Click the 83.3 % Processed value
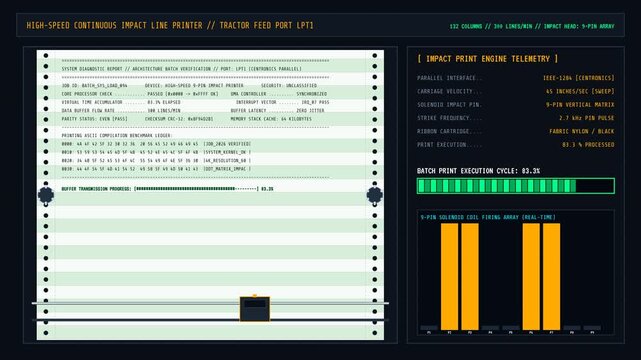The height and width of the screenshot is (360, 641). (x=588, y=145)
